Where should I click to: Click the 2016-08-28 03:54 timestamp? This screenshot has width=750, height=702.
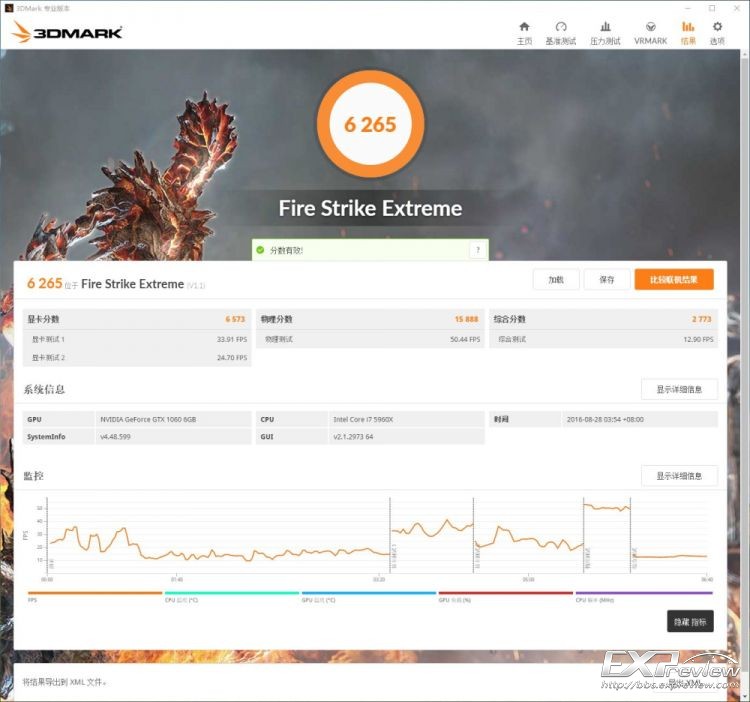click(605, 419)
